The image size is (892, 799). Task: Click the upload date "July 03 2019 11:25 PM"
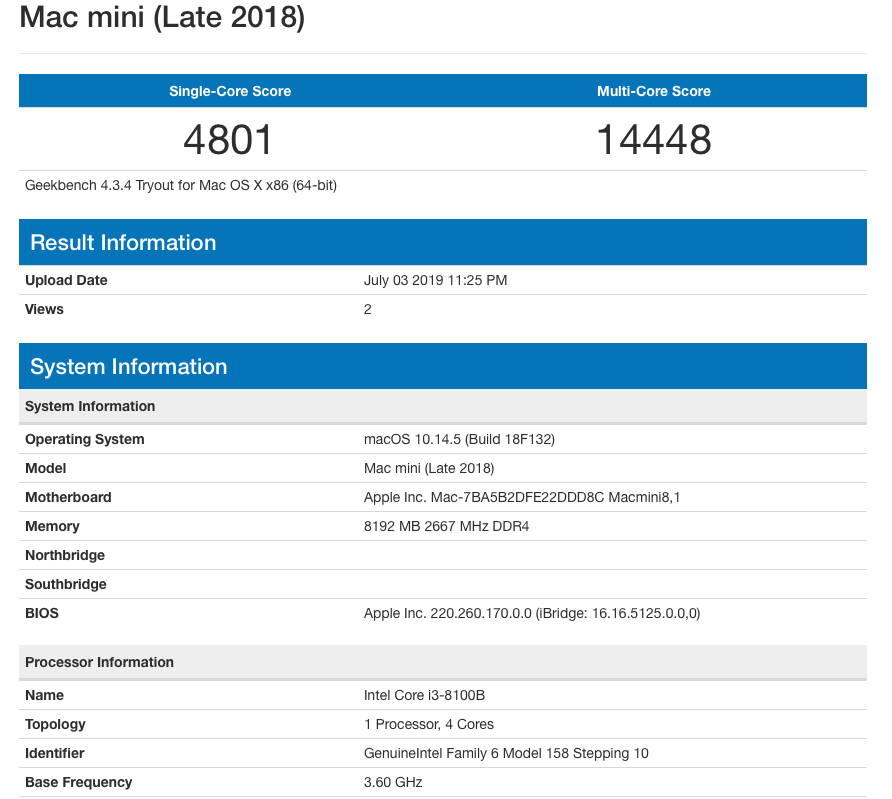(435, 280)
